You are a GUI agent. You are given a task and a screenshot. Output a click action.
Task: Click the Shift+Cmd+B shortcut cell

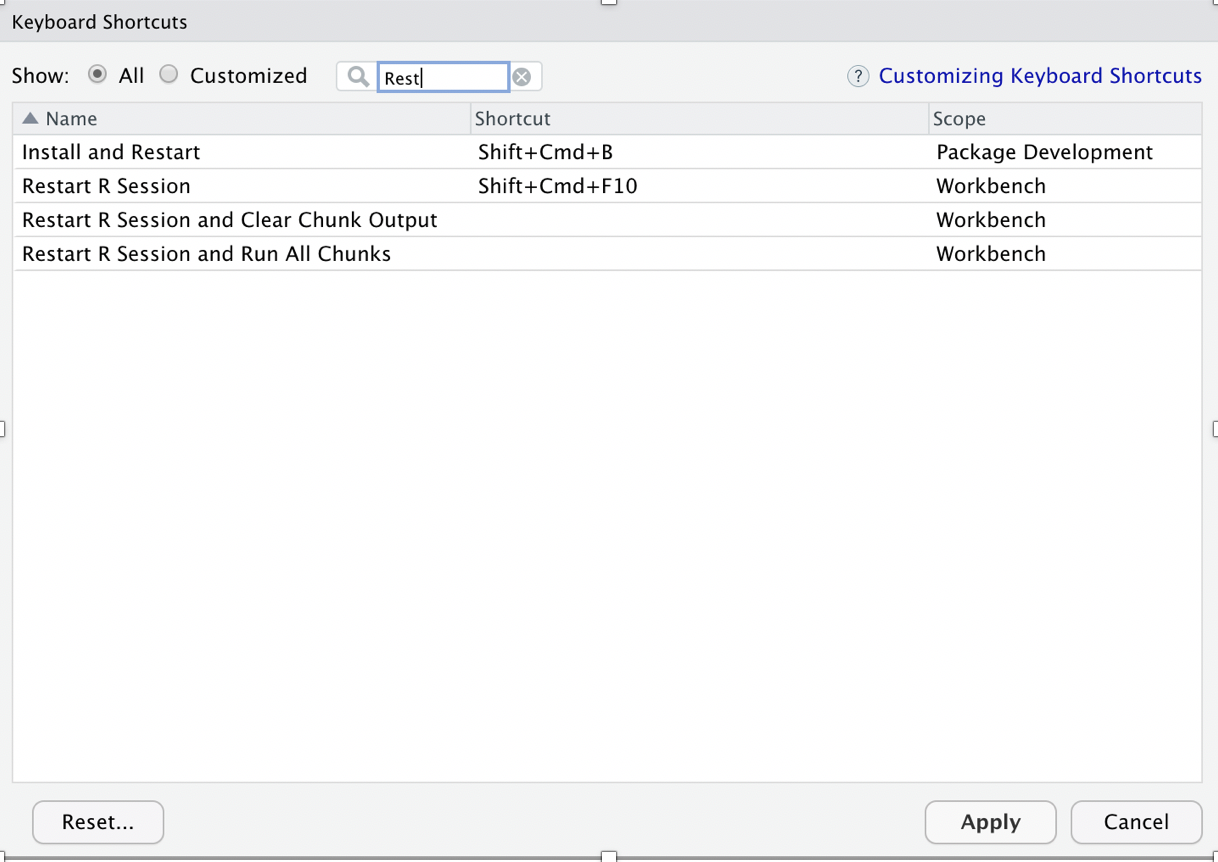point(546,152)
